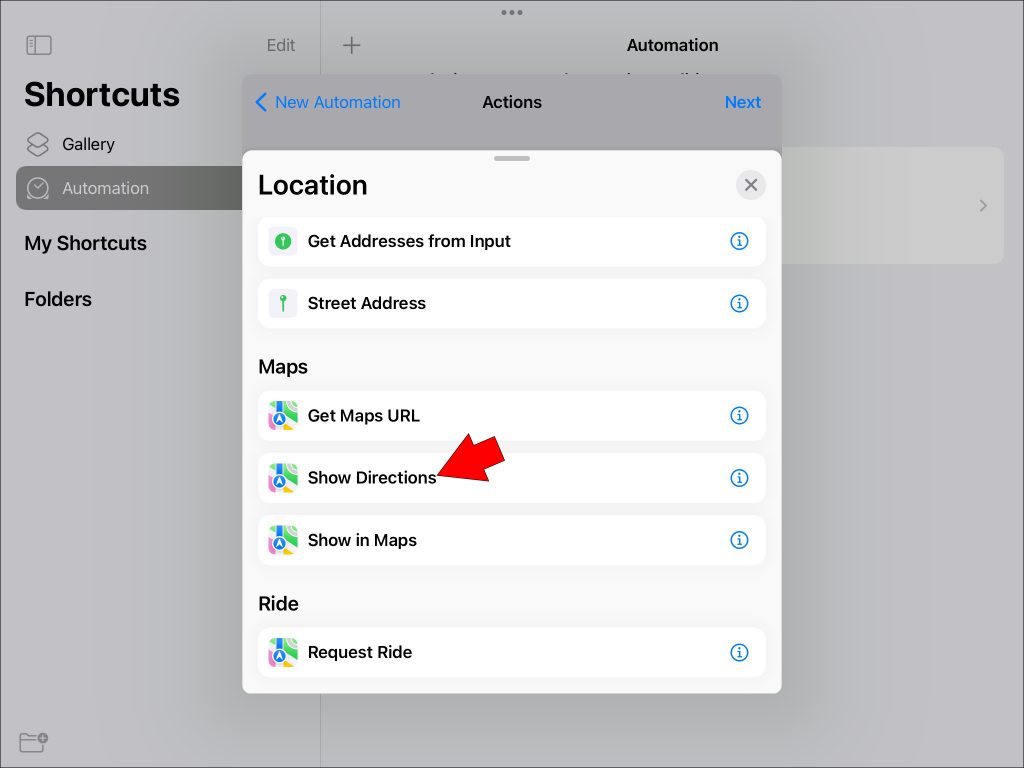Tap Edit above the shortcuts list

tap(280, 45)
